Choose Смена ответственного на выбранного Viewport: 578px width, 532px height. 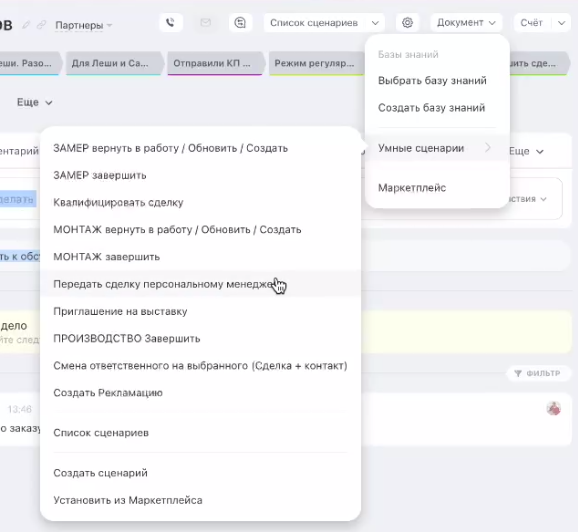(x=200, y=366)
